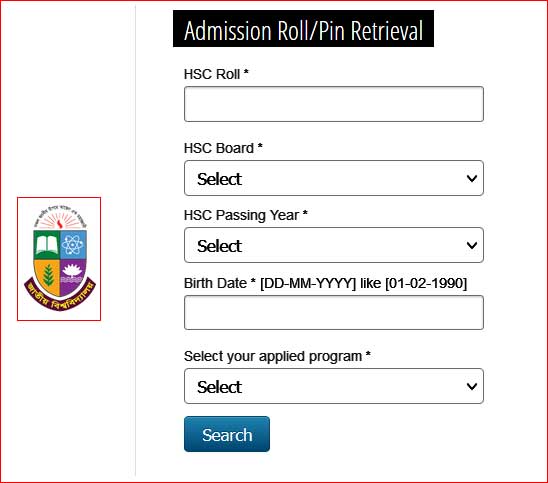Focus the Birth Date input field
Screen dimensions: 548x483
(x=334, y=312)
